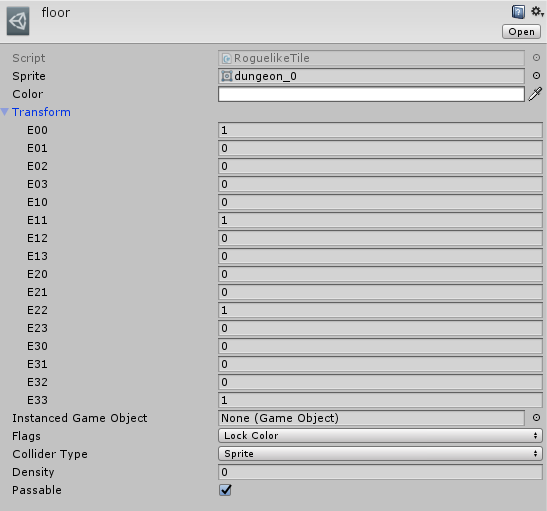Click the Instanced Game Object label
This screenshot has height=511, width=547.
(x=80, y=418)
